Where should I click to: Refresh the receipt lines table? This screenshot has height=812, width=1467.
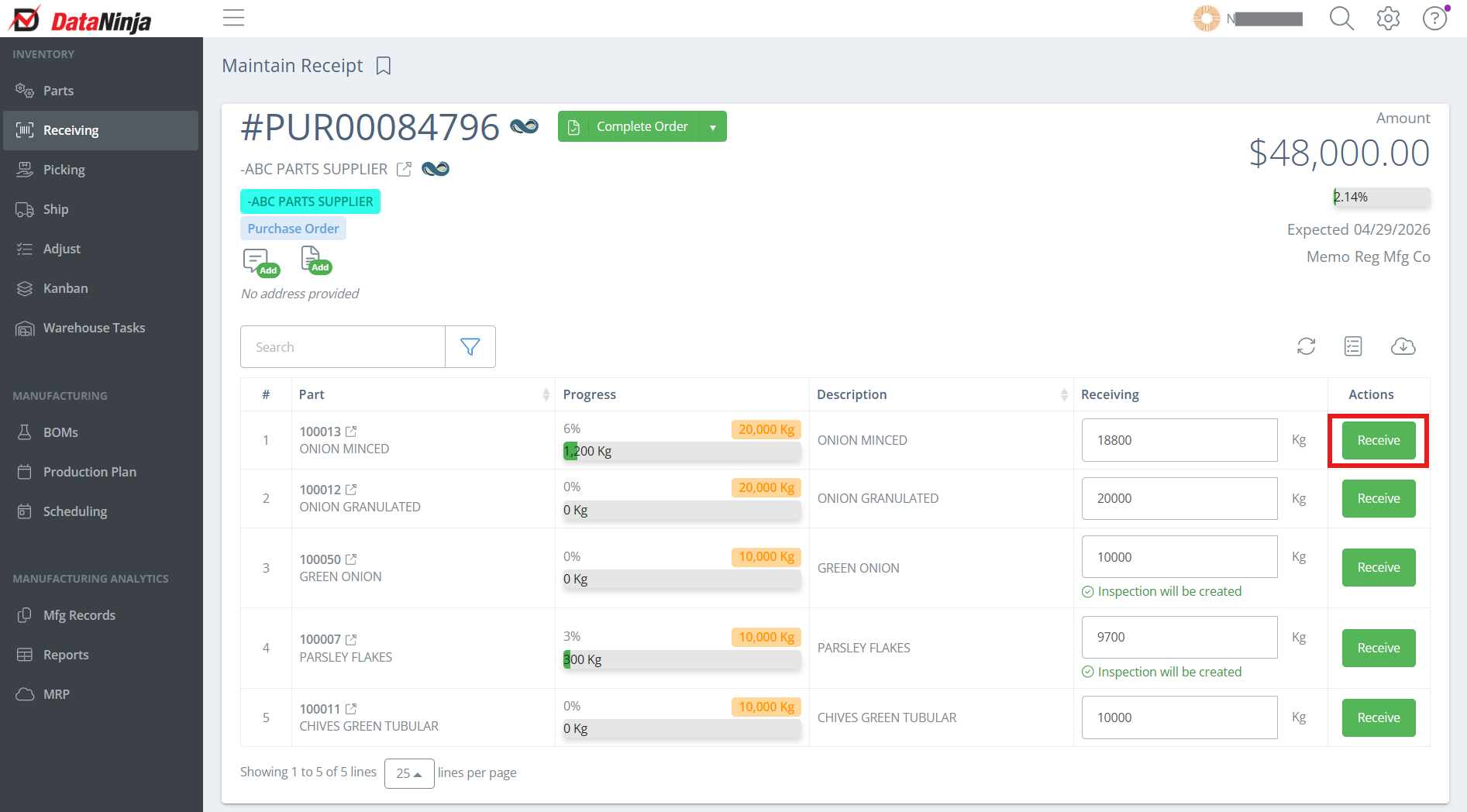coord(1307,346)
